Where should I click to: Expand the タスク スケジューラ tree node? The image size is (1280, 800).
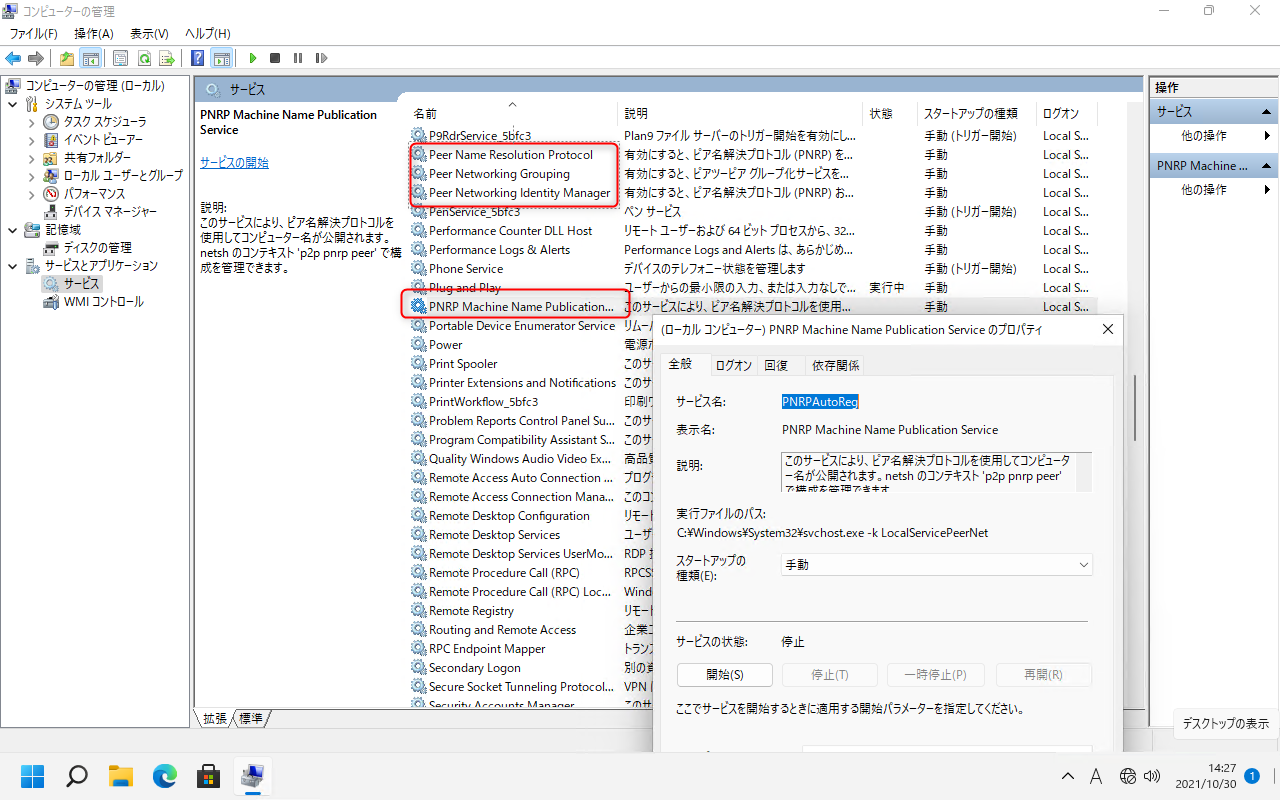31,121
